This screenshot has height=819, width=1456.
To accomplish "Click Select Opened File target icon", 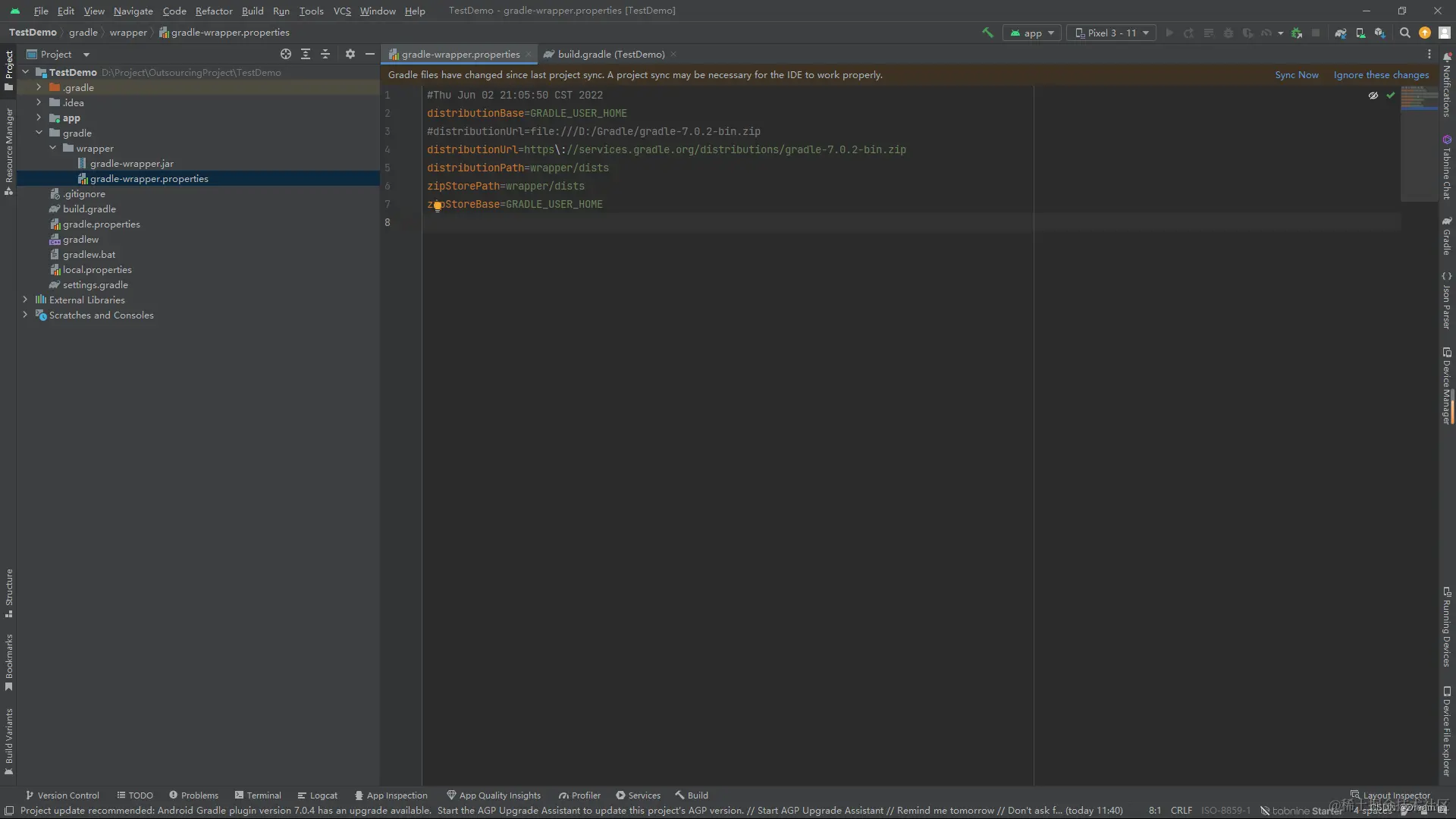I will pos(286,54).
